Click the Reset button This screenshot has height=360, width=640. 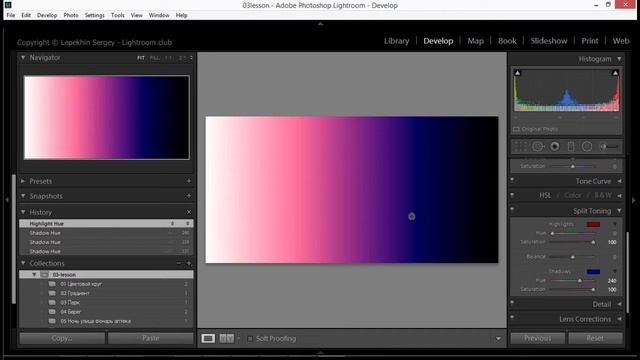pos(595,338)
